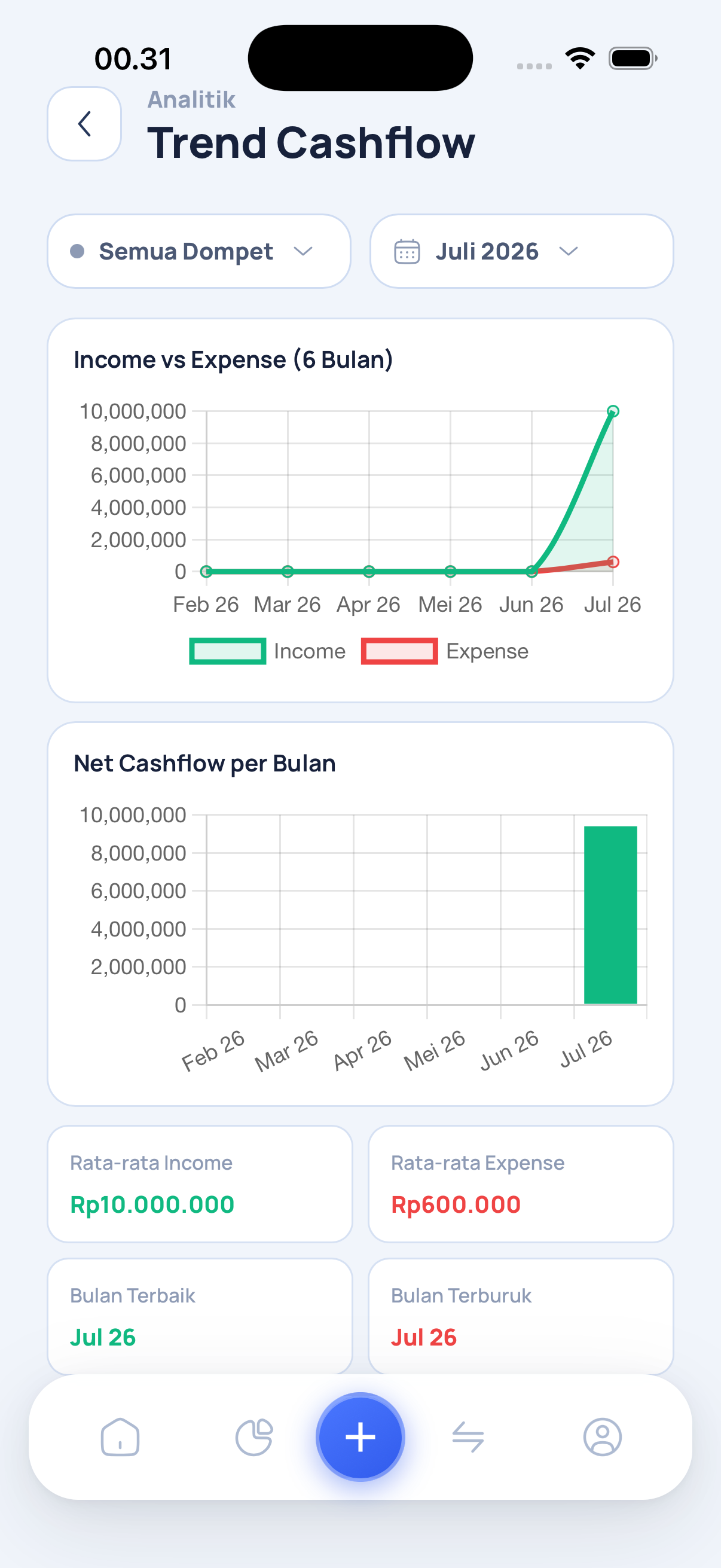Tap the Mei 26 label on income chart
The width and height of the screenshot is (721, 1568).
click(450, 605)
